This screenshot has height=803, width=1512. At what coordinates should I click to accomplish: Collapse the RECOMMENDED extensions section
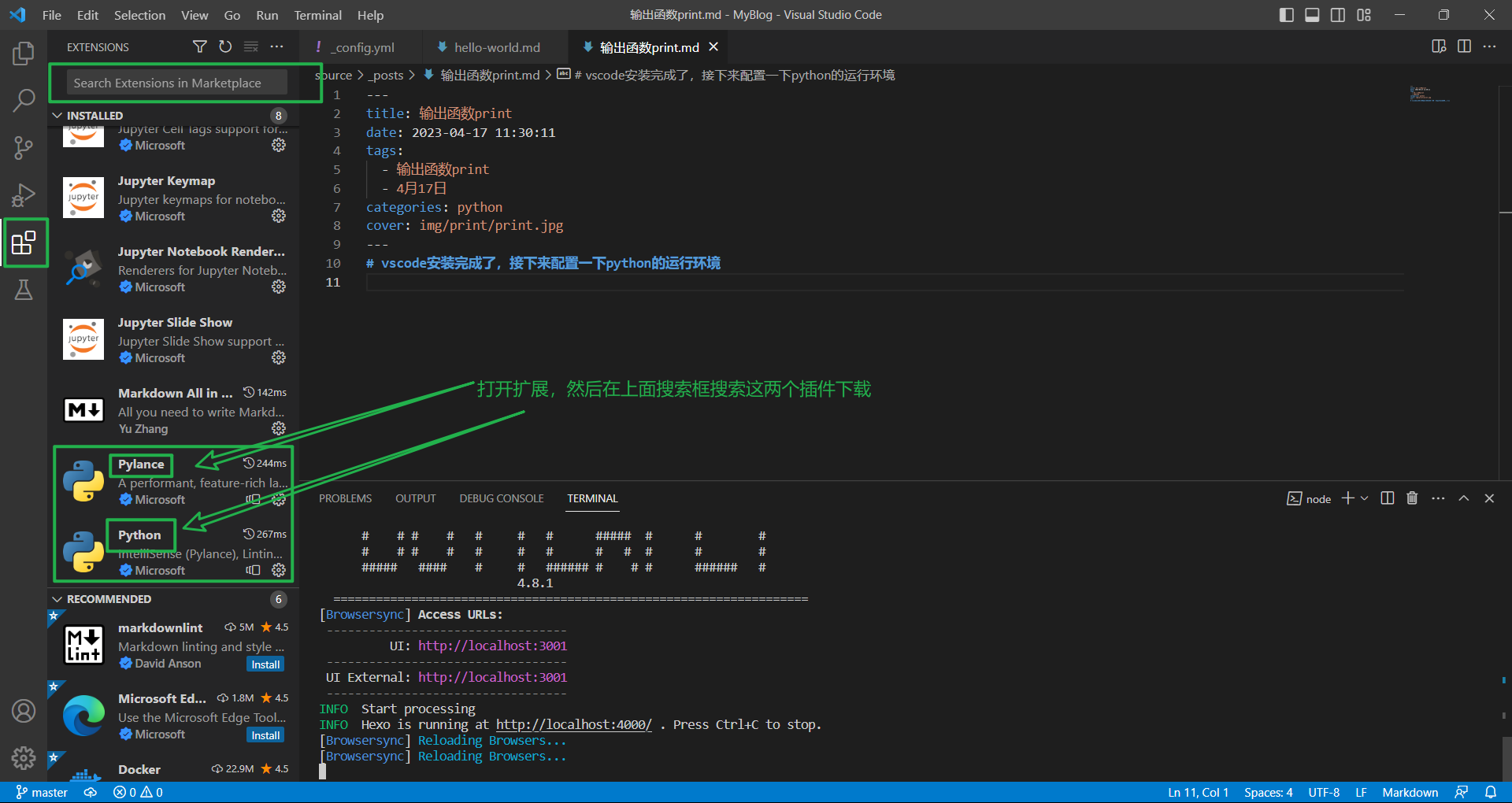(x=57, y=599)
